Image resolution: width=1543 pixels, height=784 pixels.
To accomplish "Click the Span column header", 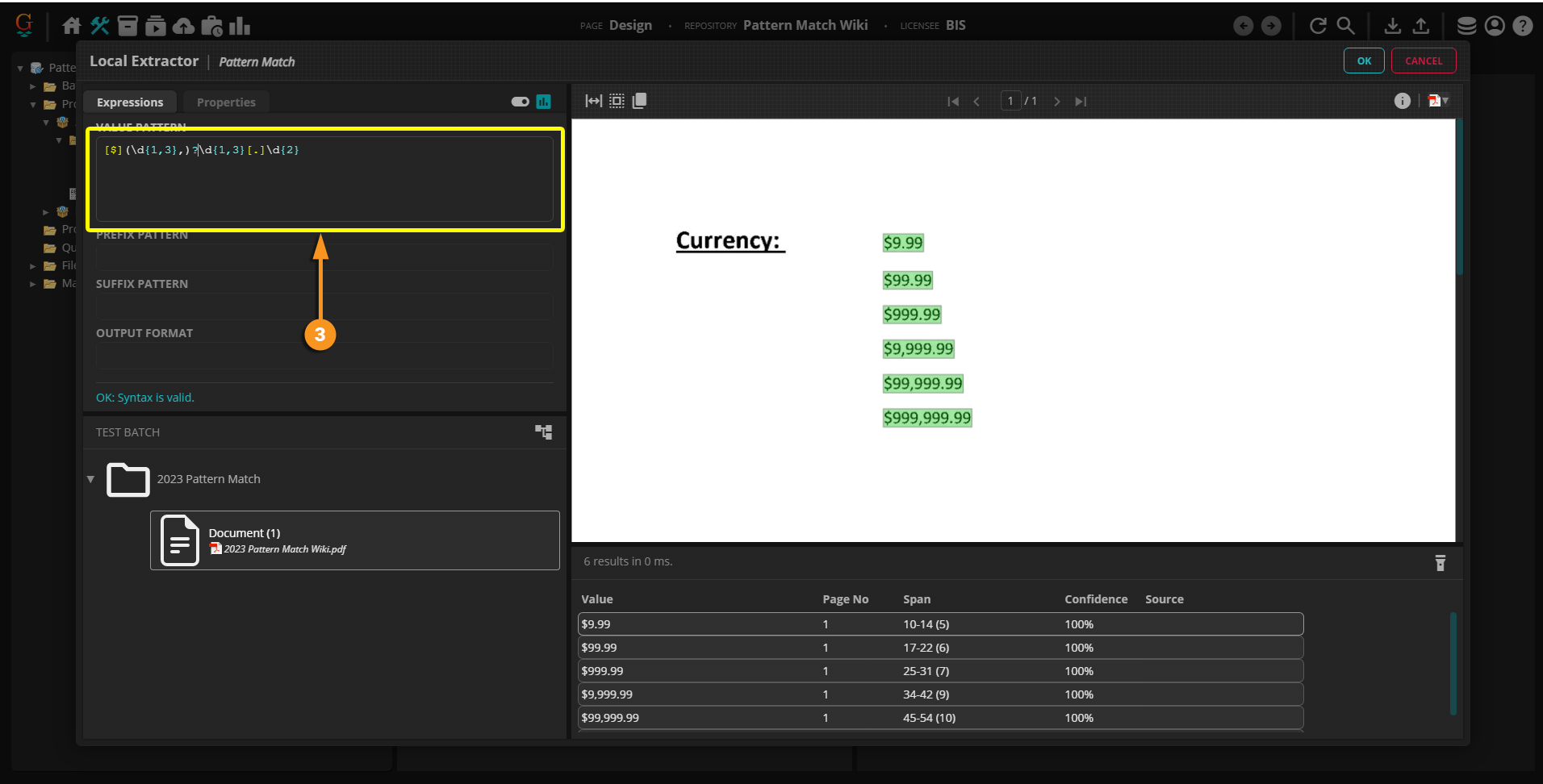I will pos(917,599).
